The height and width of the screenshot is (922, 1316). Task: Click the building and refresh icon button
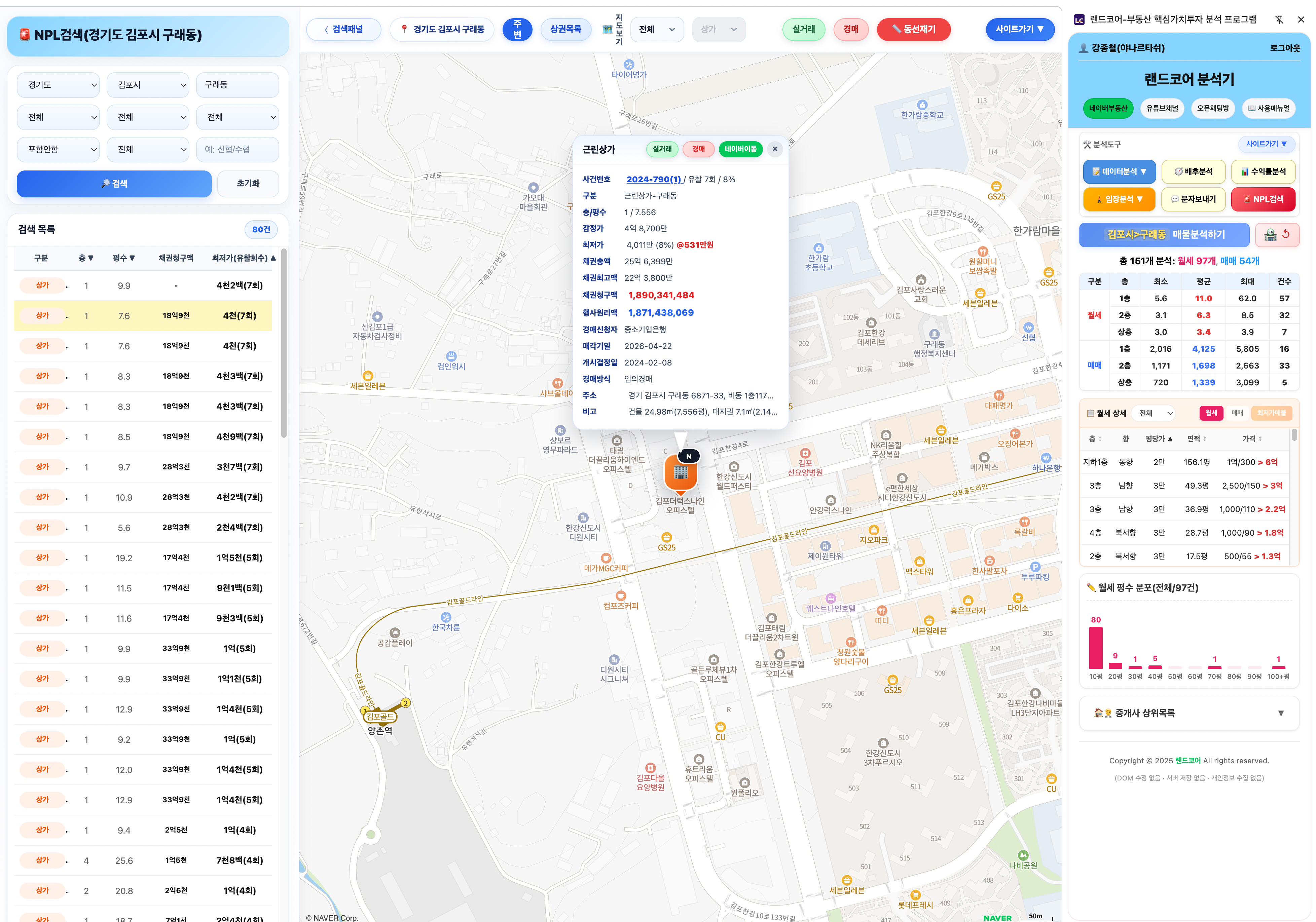click(x=1277, y=235)
